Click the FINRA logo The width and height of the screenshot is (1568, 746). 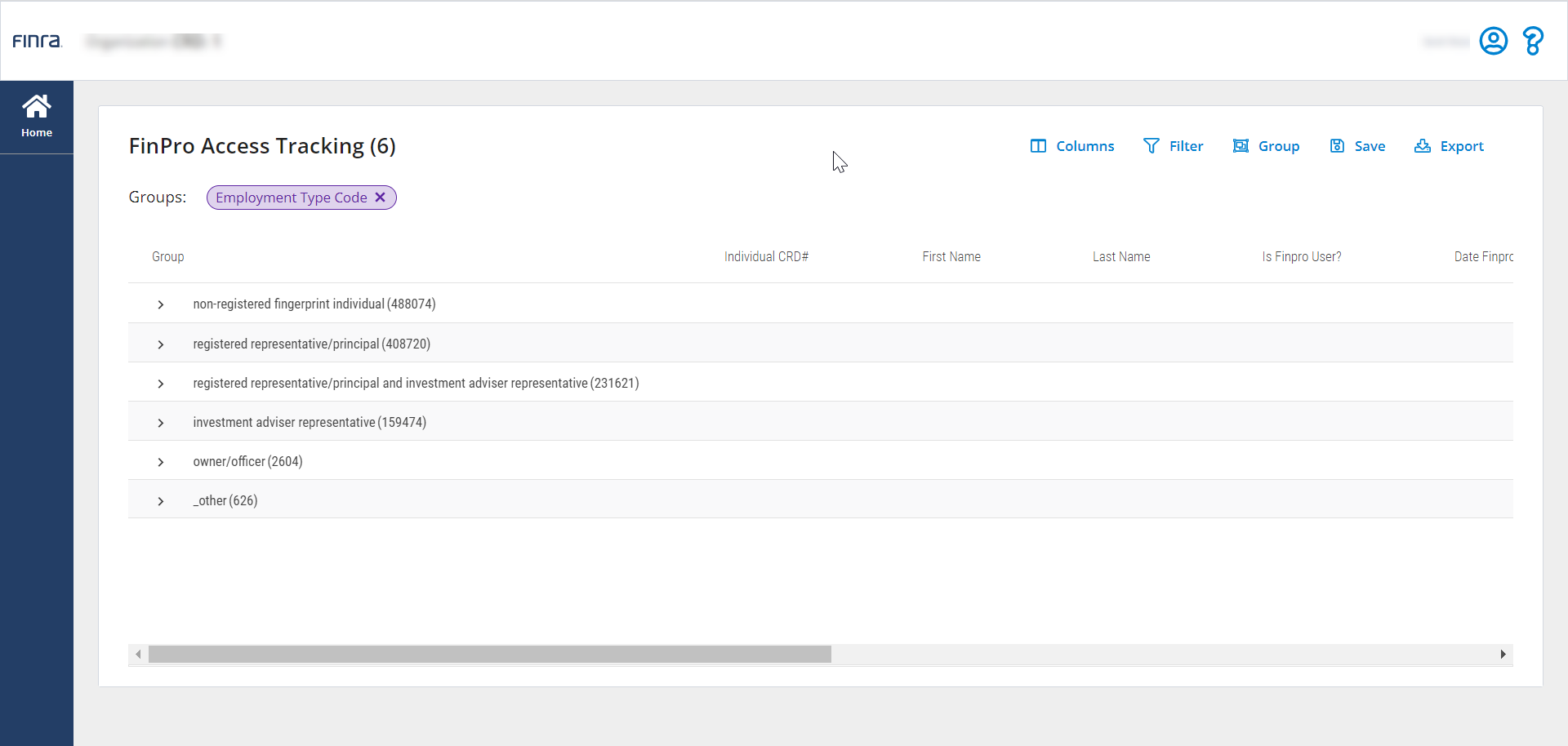(x=37, y=41)
